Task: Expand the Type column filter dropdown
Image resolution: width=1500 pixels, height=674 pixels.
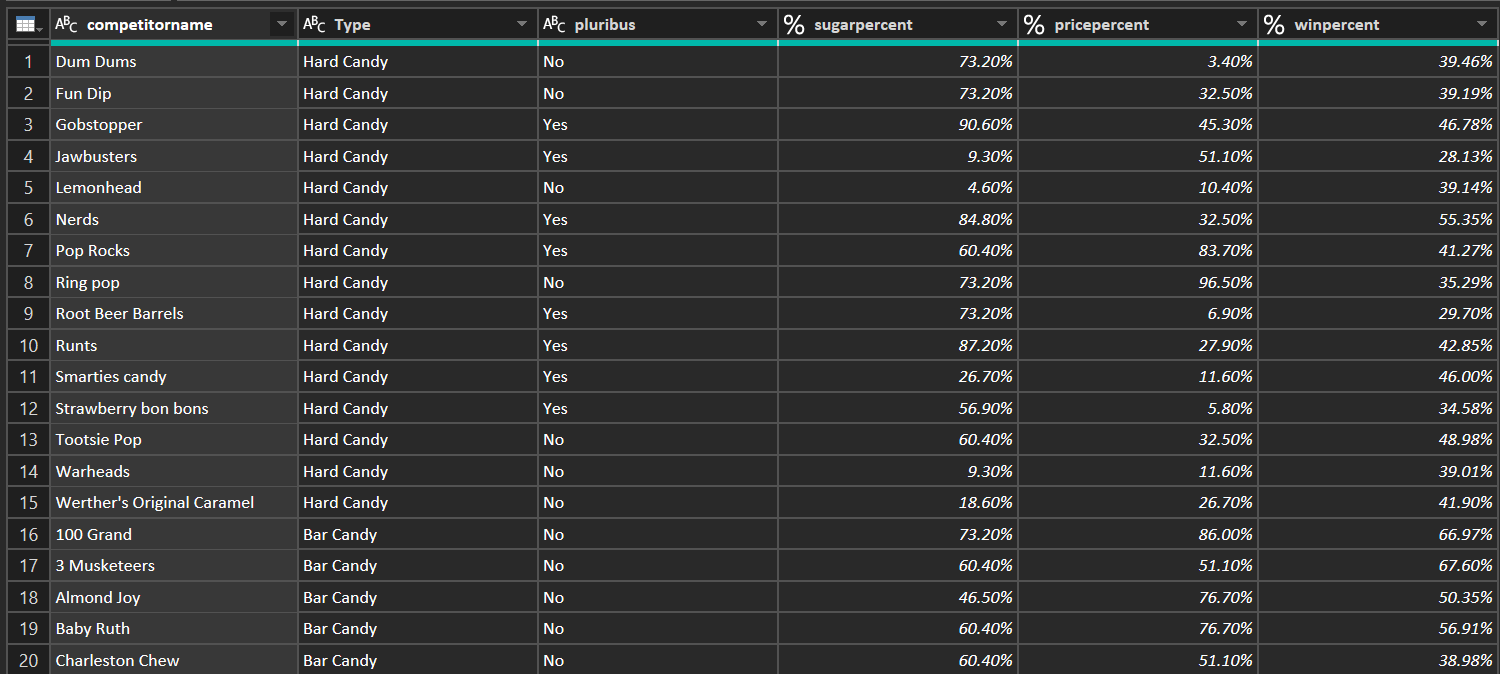Action: pos(522,25)
